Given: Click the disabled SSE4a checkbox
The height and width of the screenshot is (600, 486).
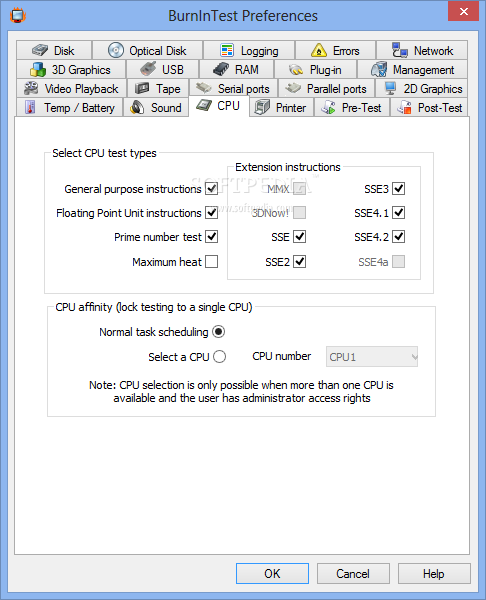Looking at the screenshot, I should (x=399, y=262).
